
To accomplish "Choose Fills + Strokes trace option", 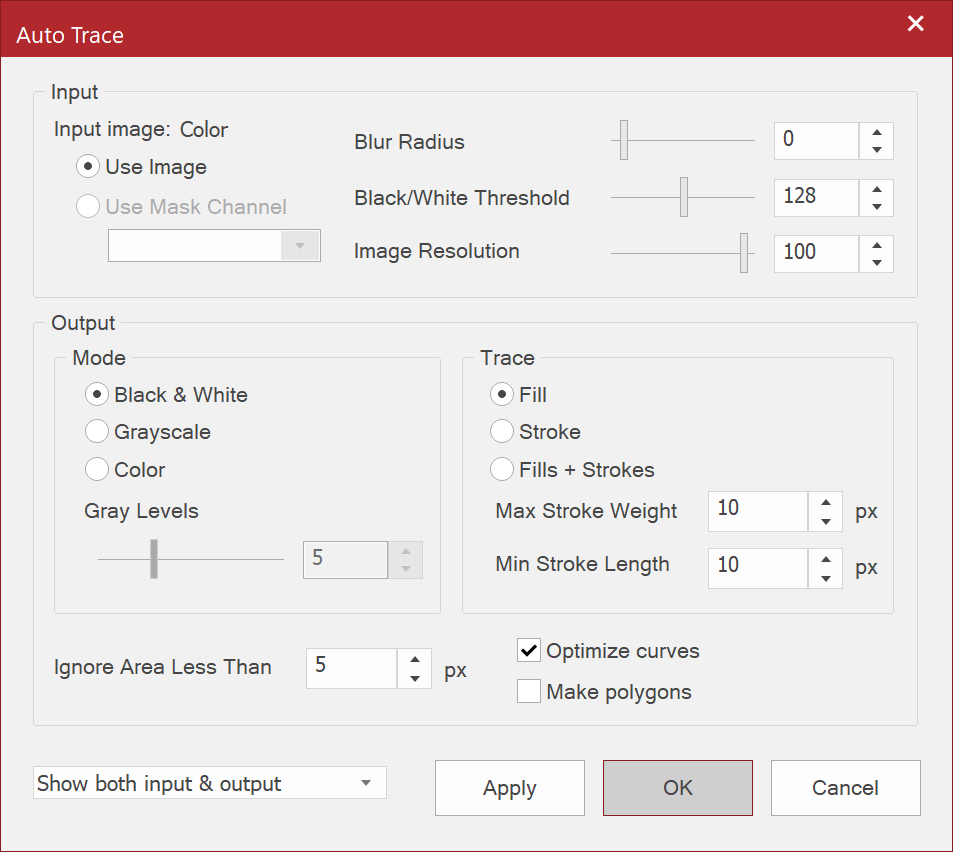I will [502, 469].
